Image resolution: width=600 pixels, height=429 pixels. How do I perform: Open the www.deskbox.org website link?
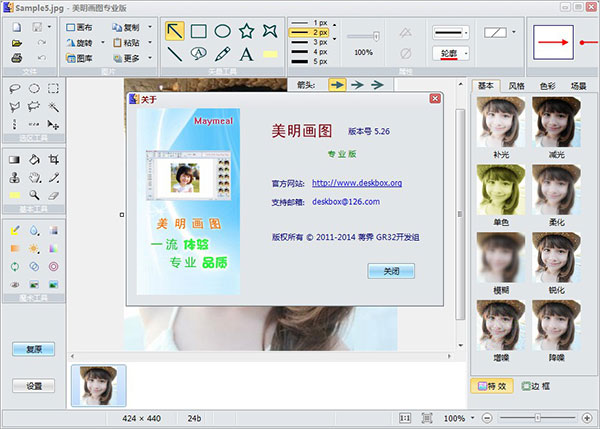[356, 183]
